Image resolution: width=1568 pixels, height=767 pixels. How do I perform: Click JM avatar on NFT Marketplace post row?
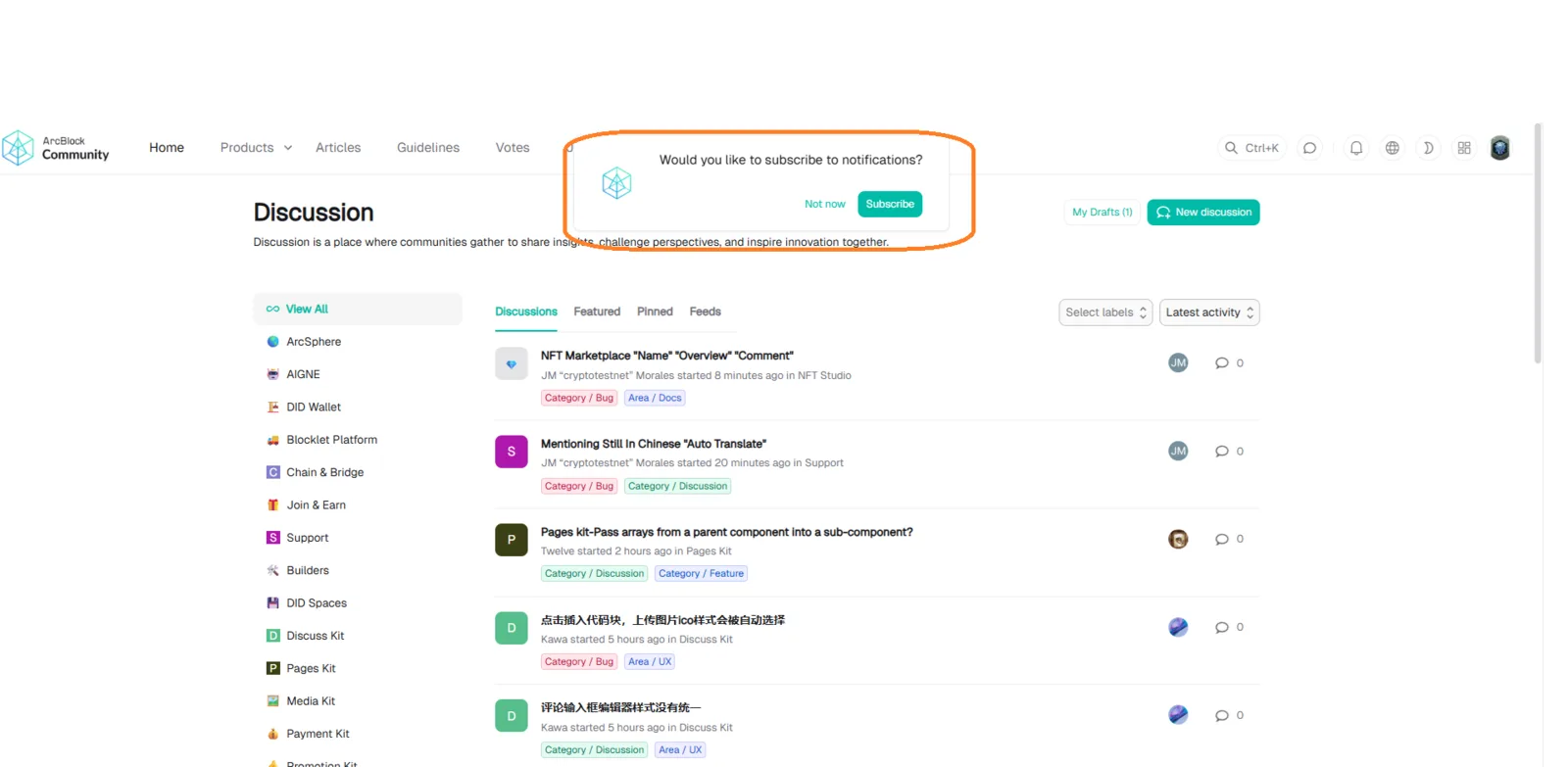[x=1178, y=362]
